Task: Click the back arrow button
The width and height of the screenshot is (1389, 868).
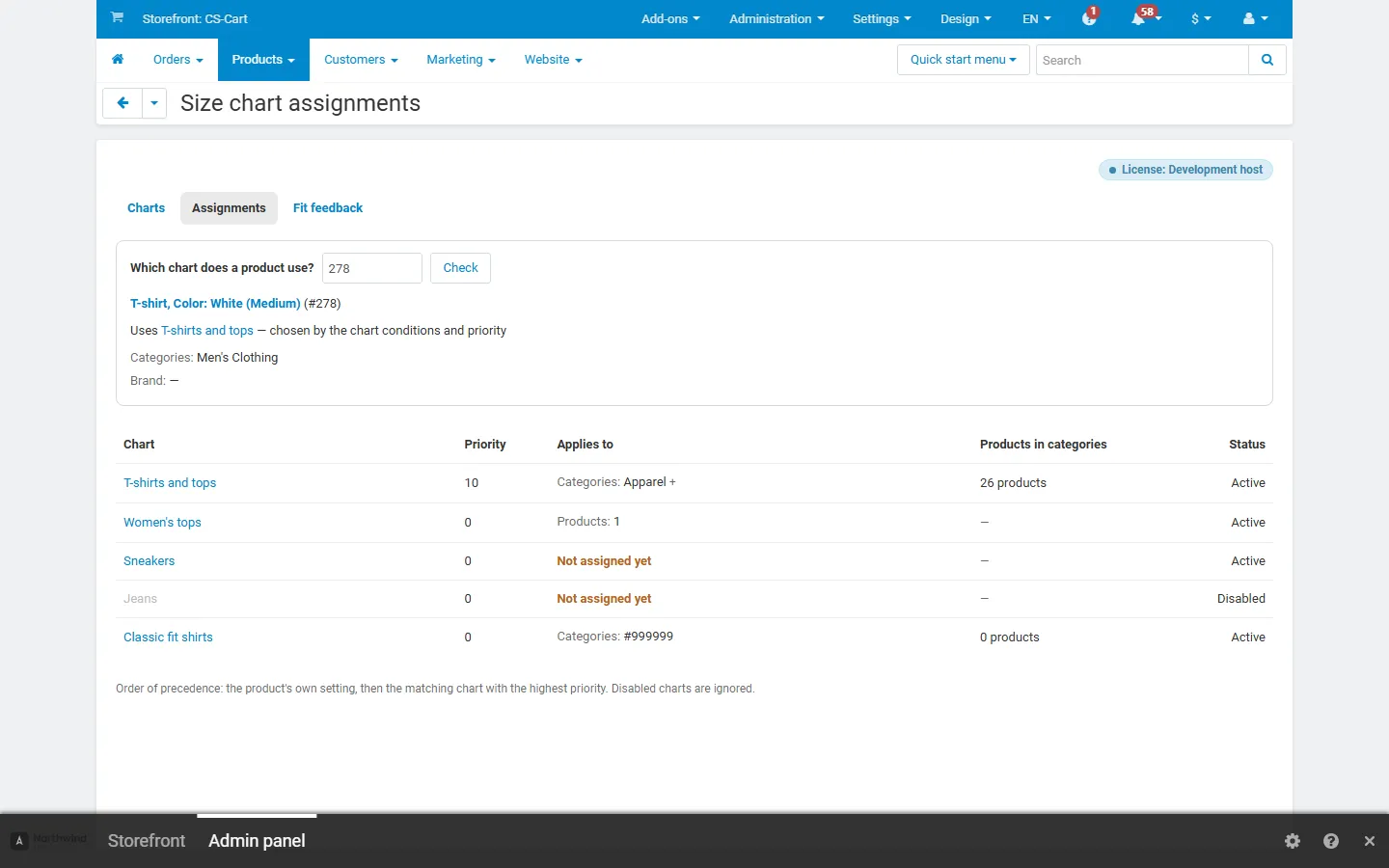Action: (x=123, y=103)
